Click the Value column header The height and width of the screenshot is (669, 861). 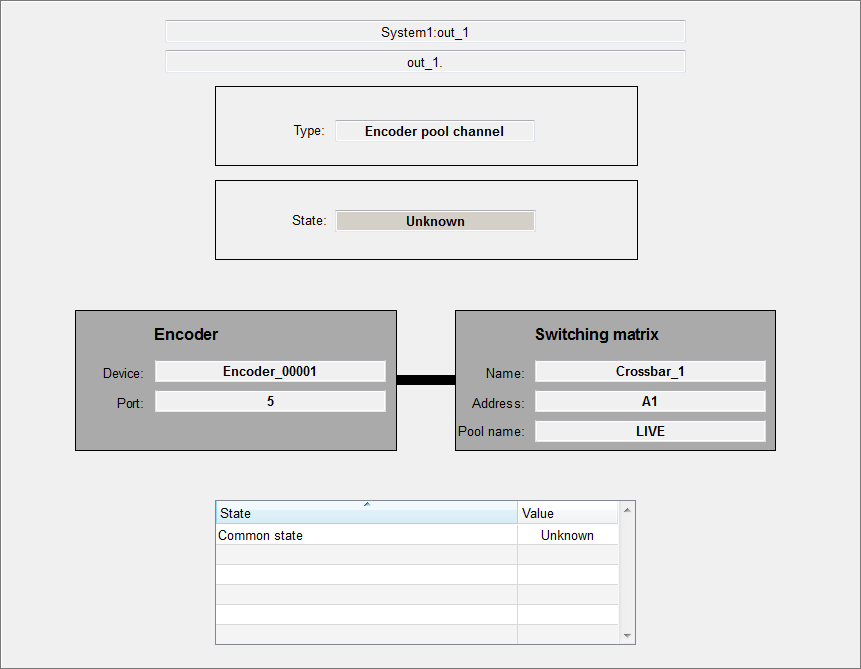coord(567,514)
